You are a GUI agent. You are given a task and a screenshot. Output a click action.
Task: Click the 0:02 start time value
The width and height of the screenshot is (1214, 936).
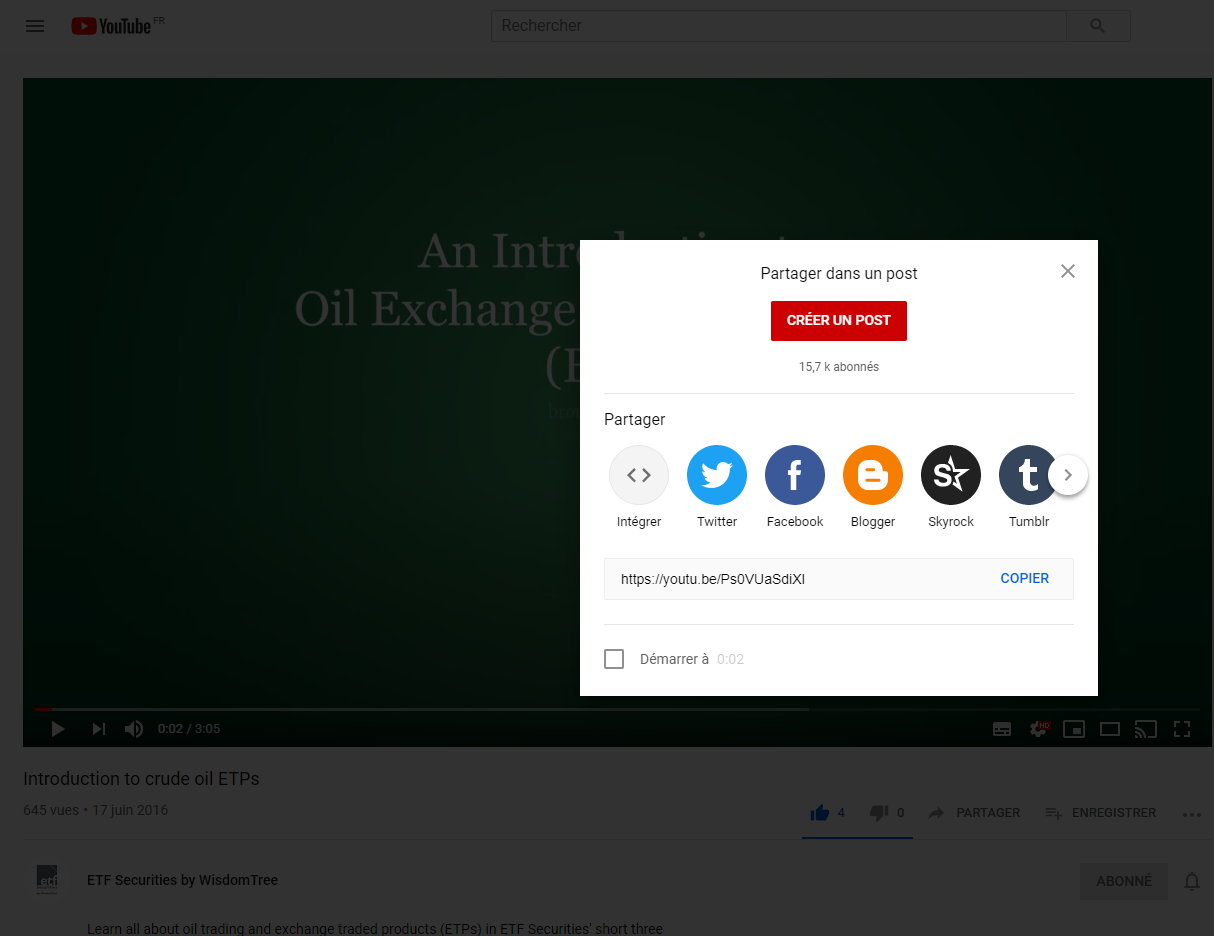pos(731,659)
